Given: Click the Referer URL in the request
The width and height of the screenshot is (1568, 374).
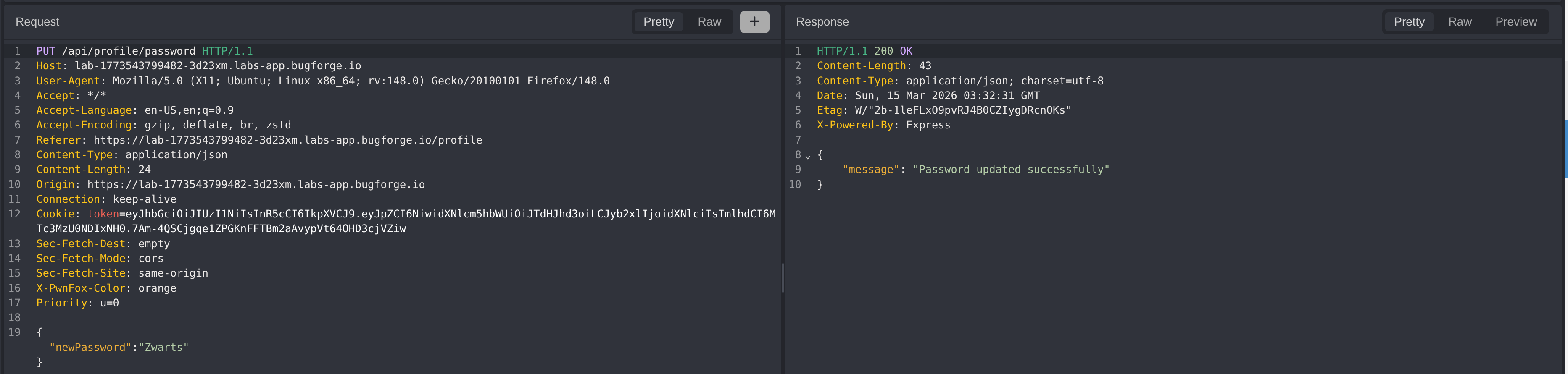Looking at the screenshot, I should coord(287,140).
